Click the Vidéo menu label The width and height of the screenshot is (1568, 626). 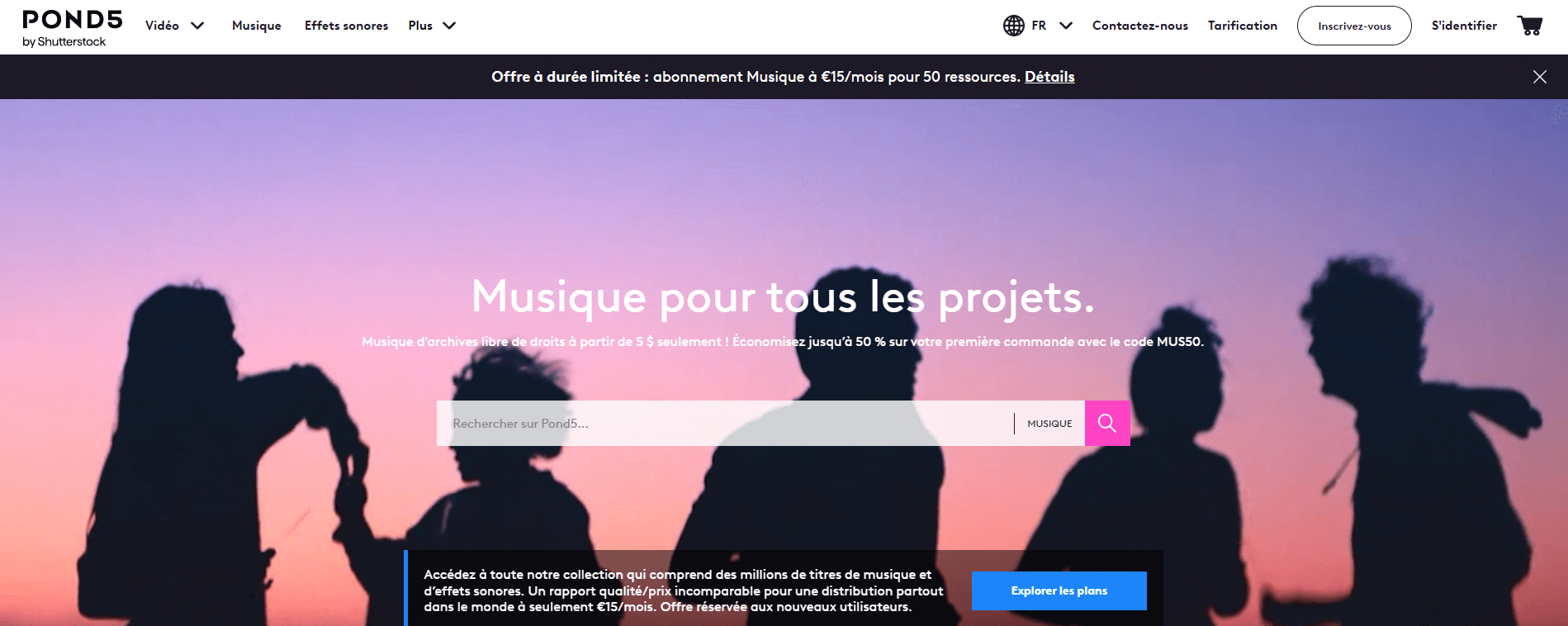pyautogui.click(x=162, y=26)
